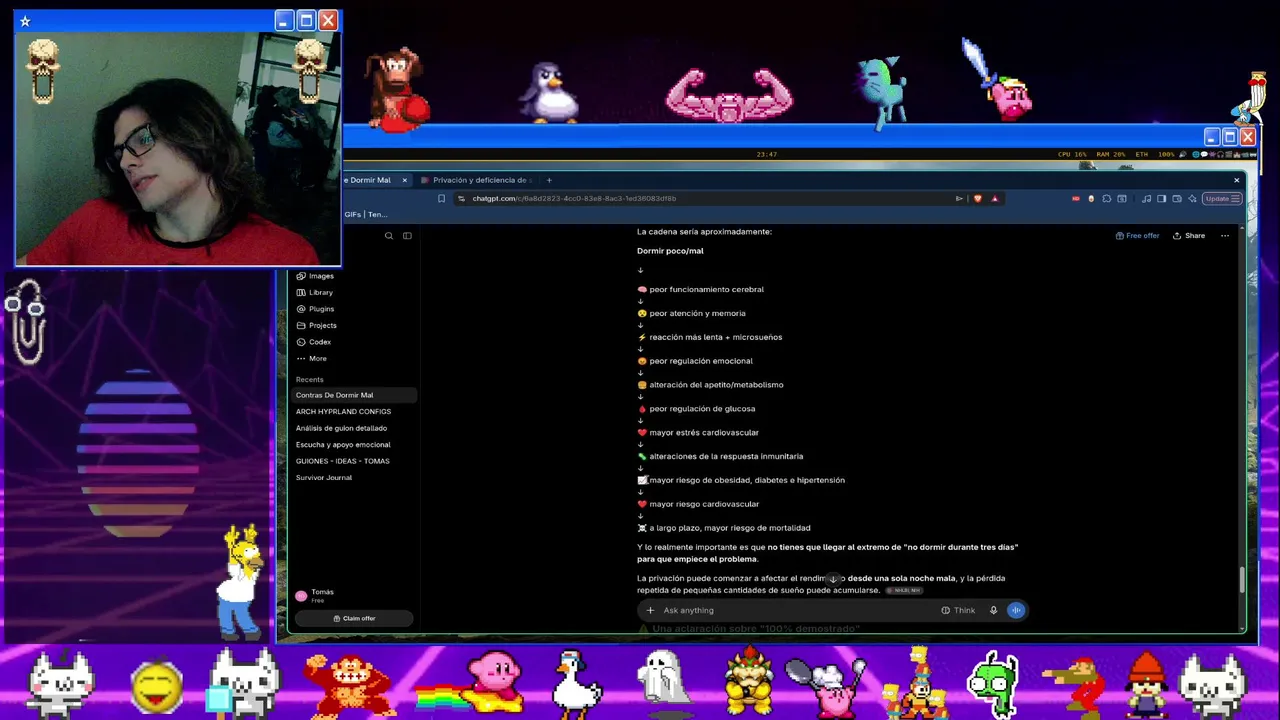Open the Leo AI sparkle icon
This screenshot has width=1280, height=720.
point(1192,199)
